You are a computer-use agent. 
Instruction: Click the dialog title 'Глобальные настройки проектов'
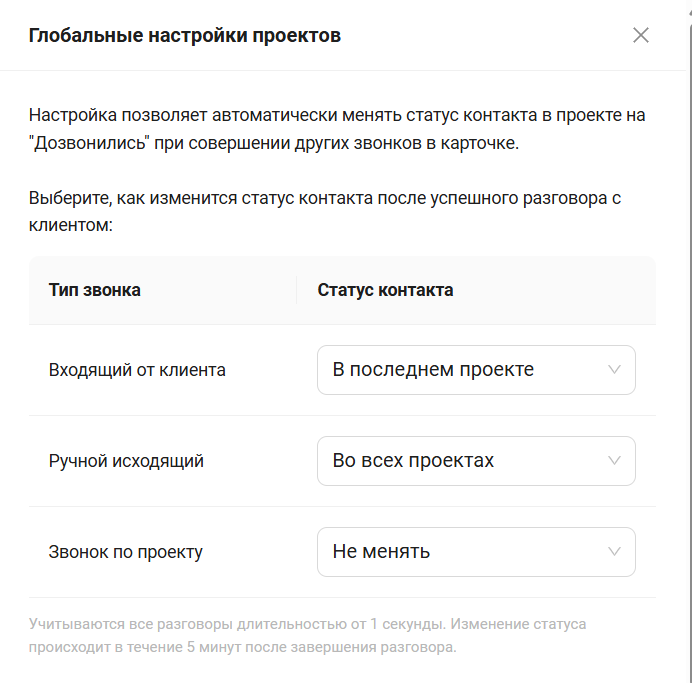click(185, 36)
